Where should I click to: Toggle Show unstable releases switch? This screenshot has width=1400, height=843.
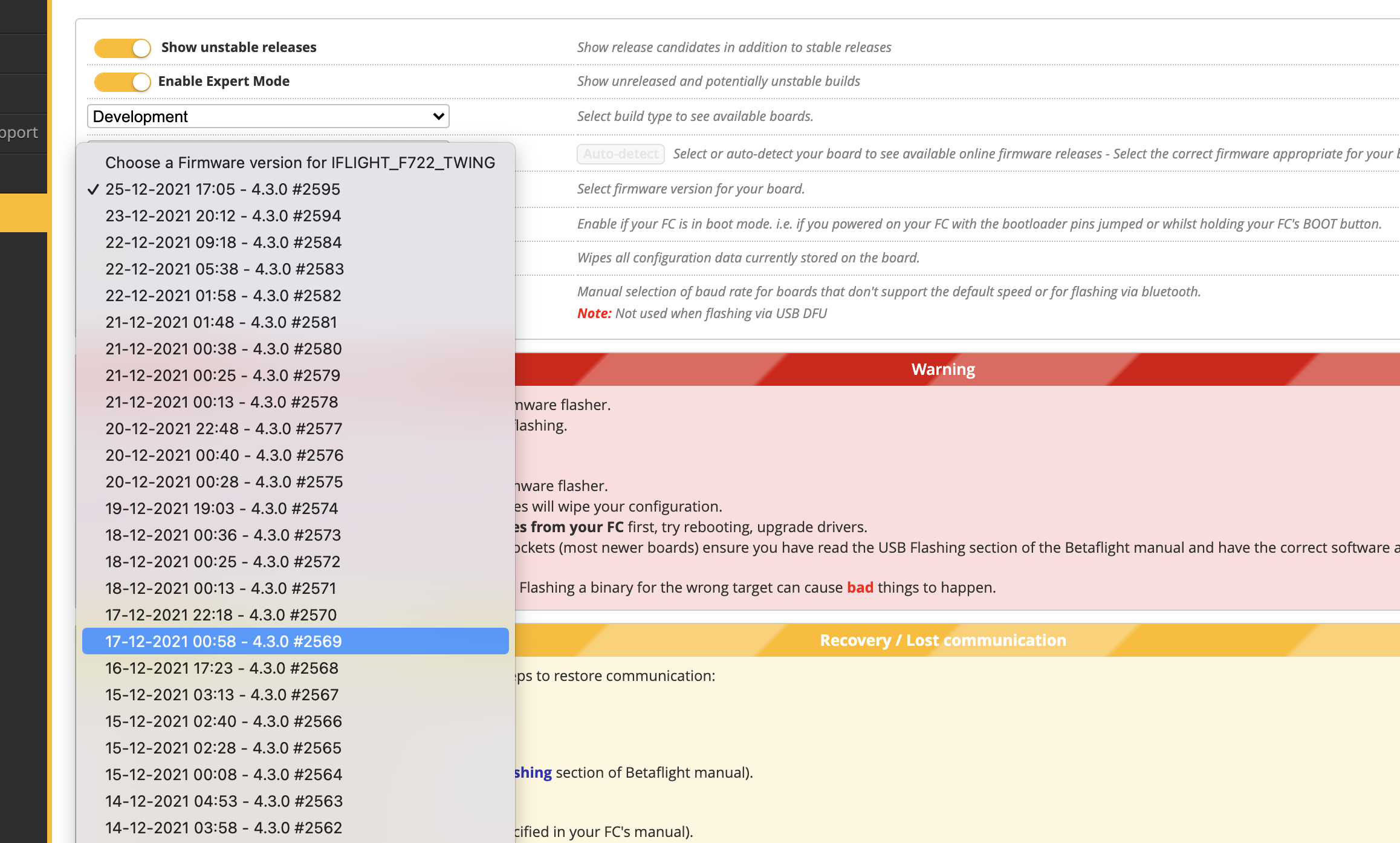(123, 48)
